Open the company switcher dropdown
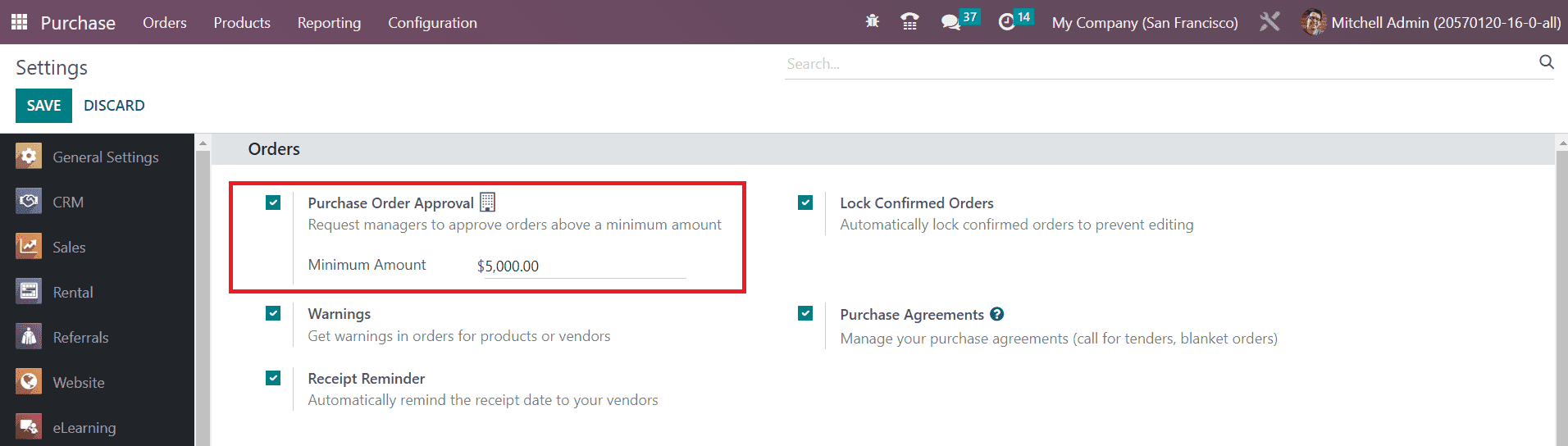This screenshot has height=446, width=1568. 1144,23
